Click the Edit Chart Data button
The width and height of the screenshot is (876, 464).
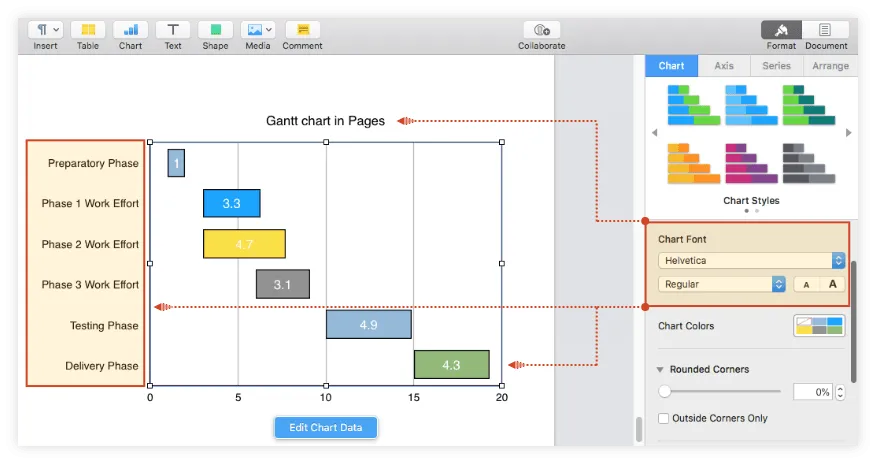pyautogui.click(x=326, y=428)
